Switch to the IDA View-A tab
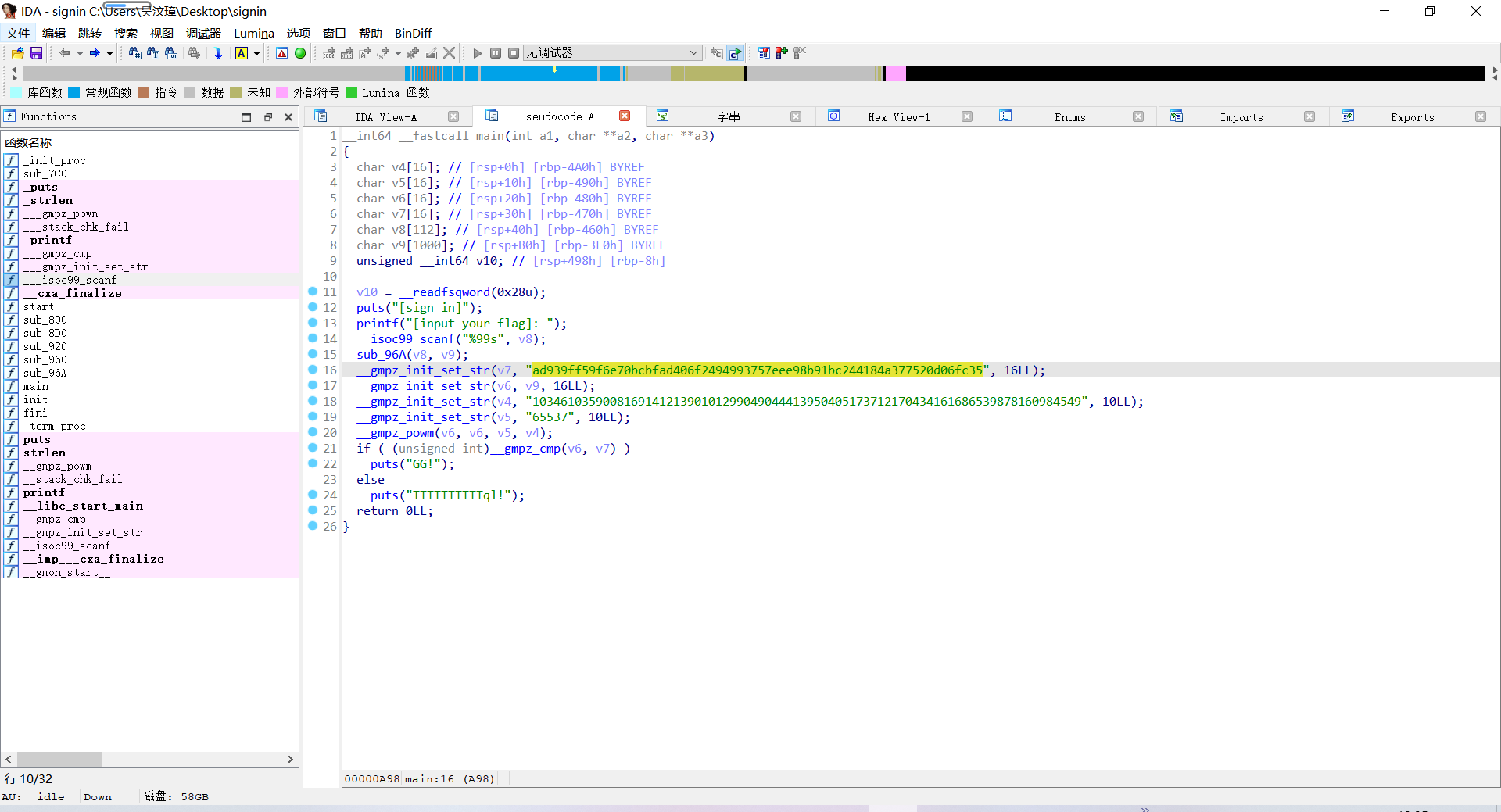Image resolution: width=1501 pixels, height=812 pixels. [386, 117]
